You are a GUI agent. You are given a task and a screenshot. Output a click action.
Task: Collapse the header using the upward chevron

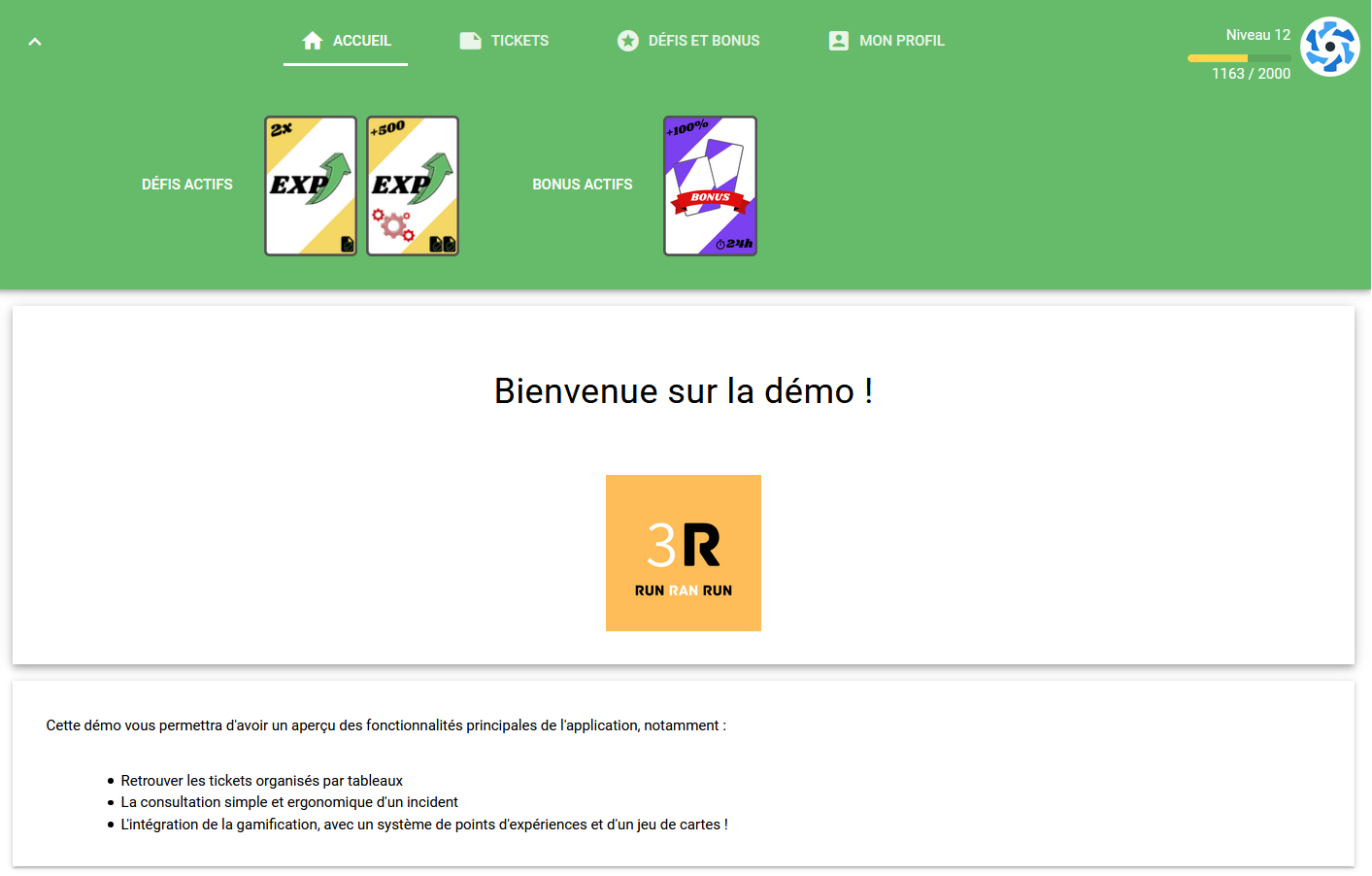point(35,41)
